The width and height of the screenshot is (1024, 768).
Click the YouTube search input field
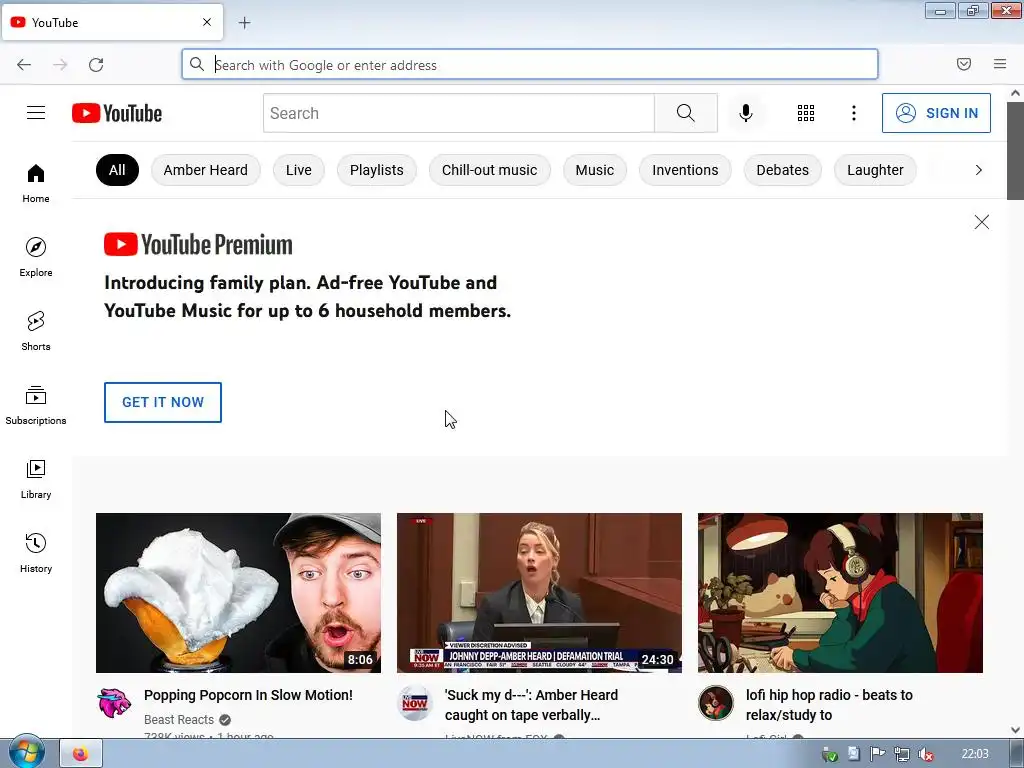pos(459,113)
